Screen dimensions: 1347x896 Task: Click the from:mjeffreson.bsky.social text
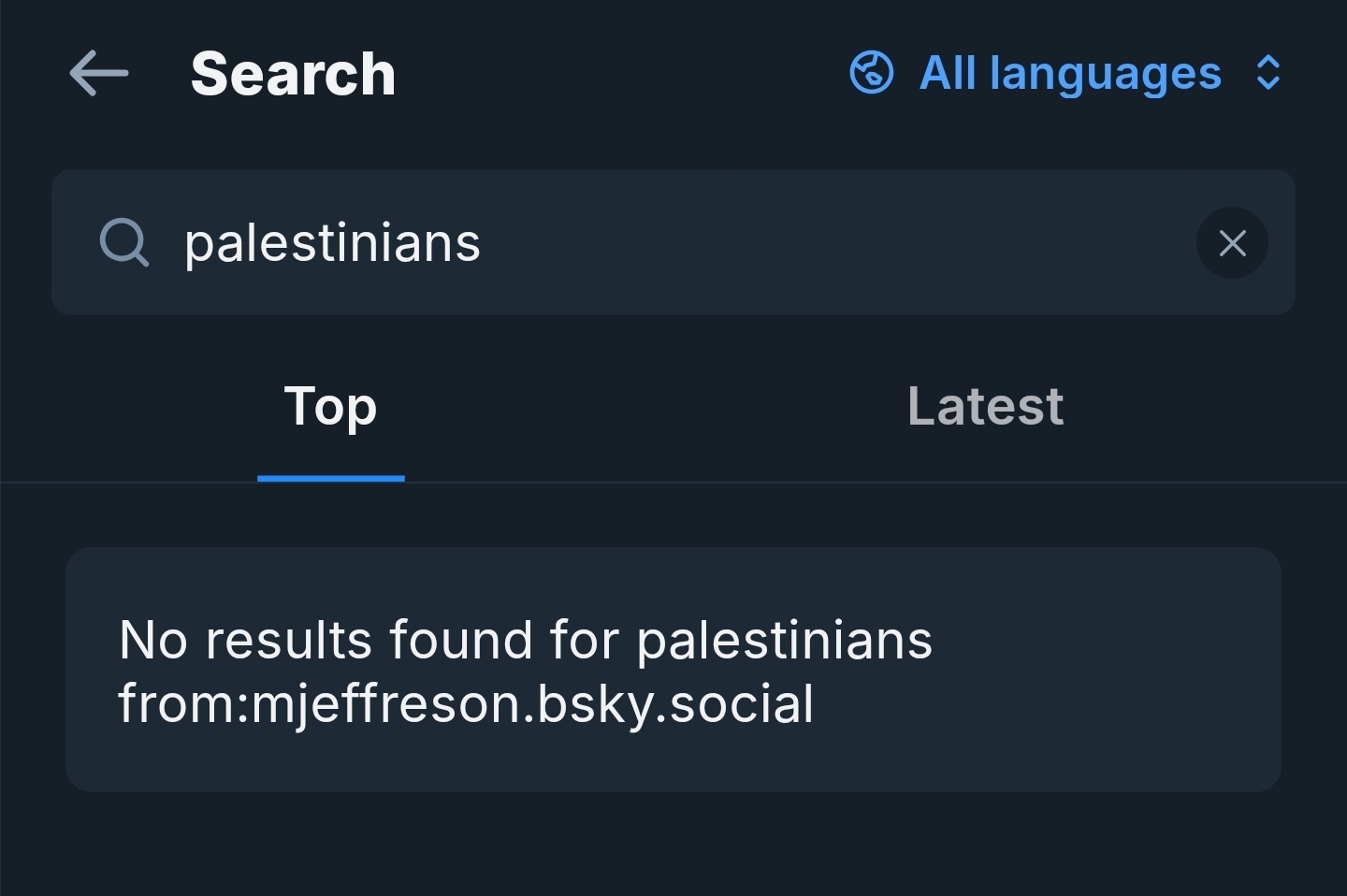(466, 704)
